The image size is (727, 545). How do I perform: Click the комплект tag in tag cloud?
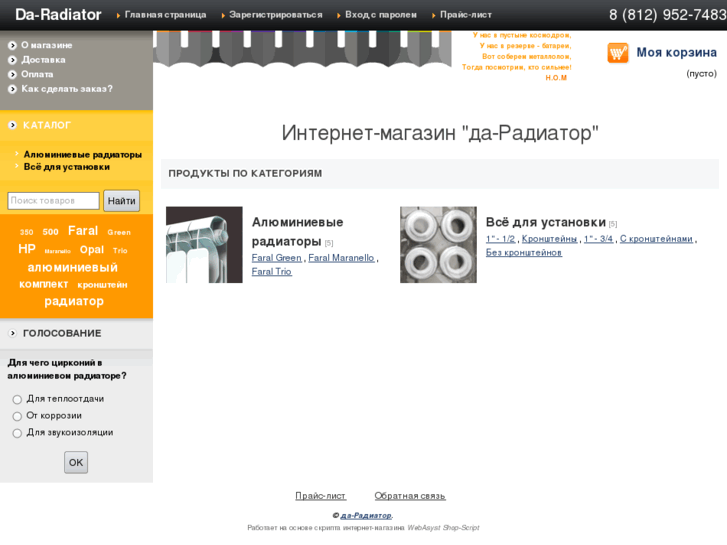(x=44, y=284)
